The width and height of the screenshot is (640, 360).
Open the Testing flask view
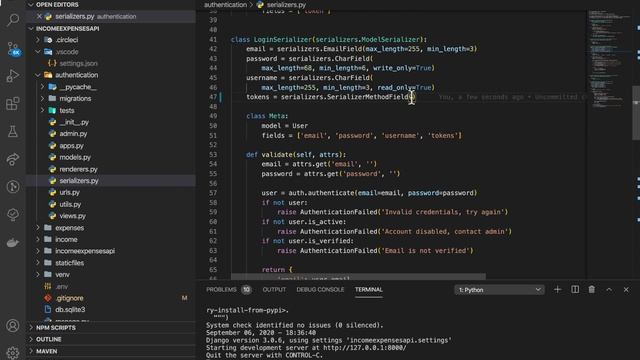point(13,131)
